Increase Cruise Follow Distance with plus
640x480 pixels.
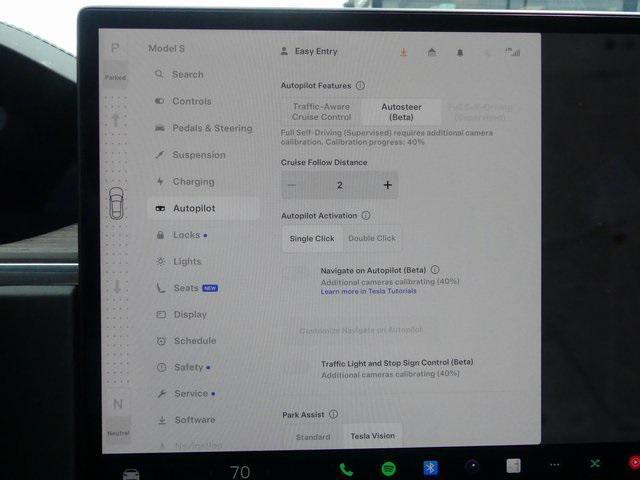(x=388, y=185)
